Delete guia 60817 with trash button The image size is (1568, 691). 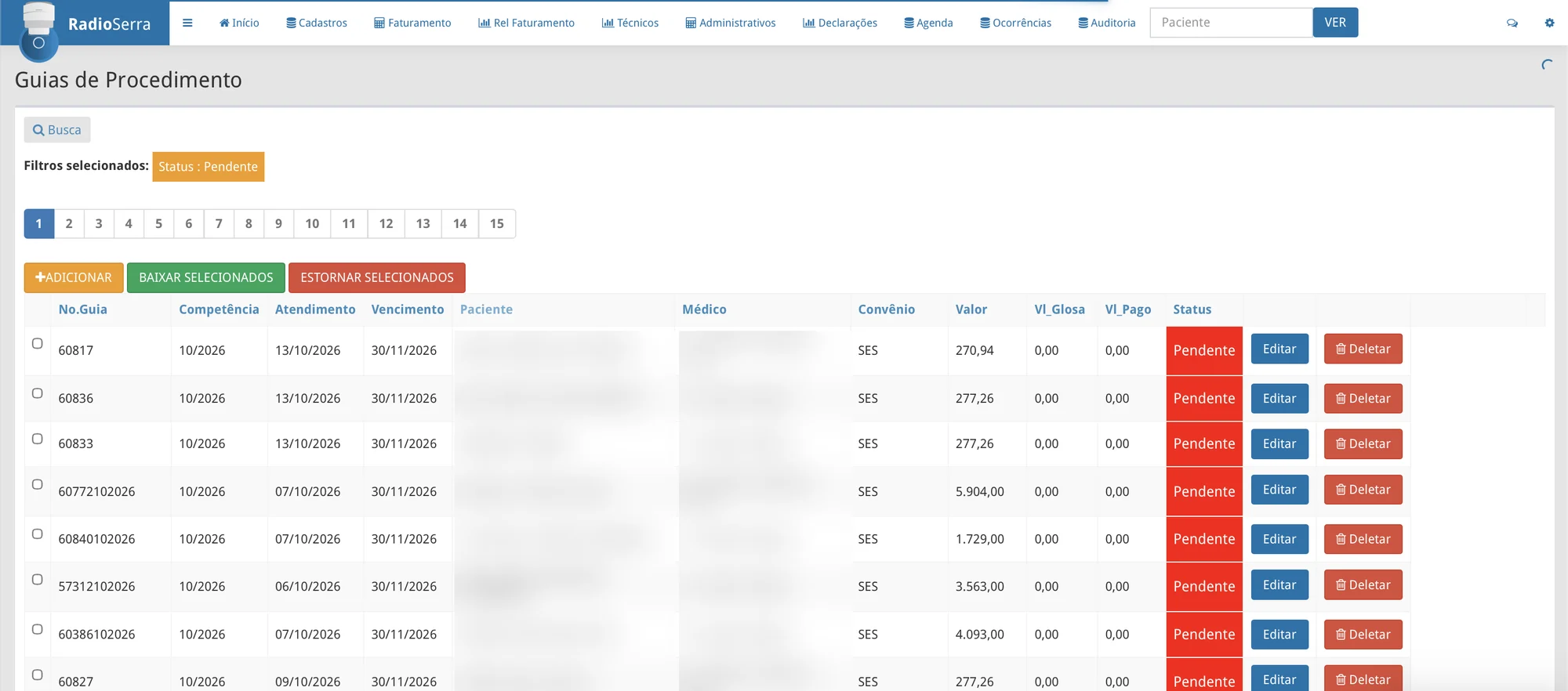pyautogui.click(x=1363, y=349)
